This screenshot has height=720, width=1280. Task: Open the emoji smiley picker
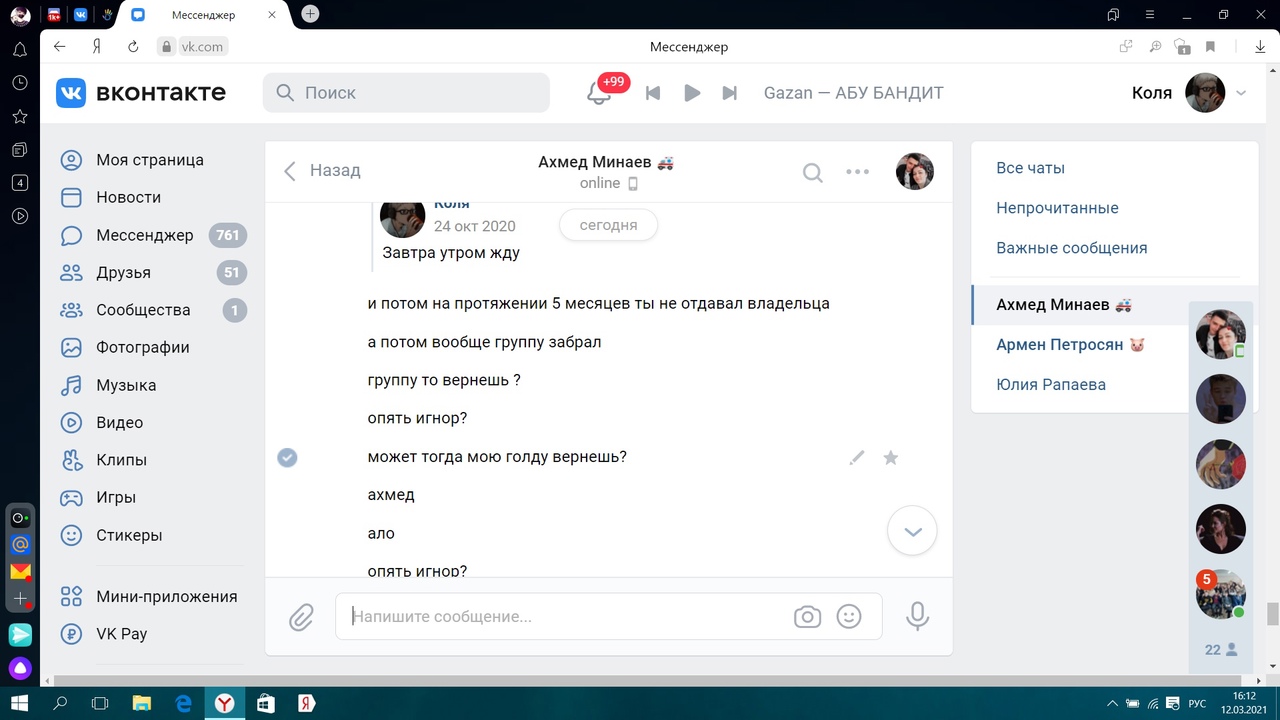849,617
